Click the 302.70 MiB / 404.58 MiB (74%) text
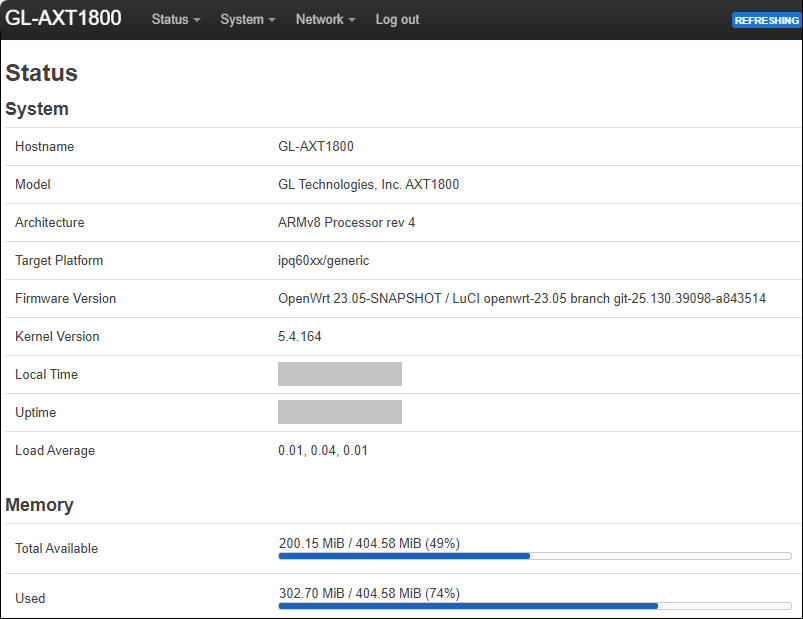The image size is (803, 619). [369, 593]
